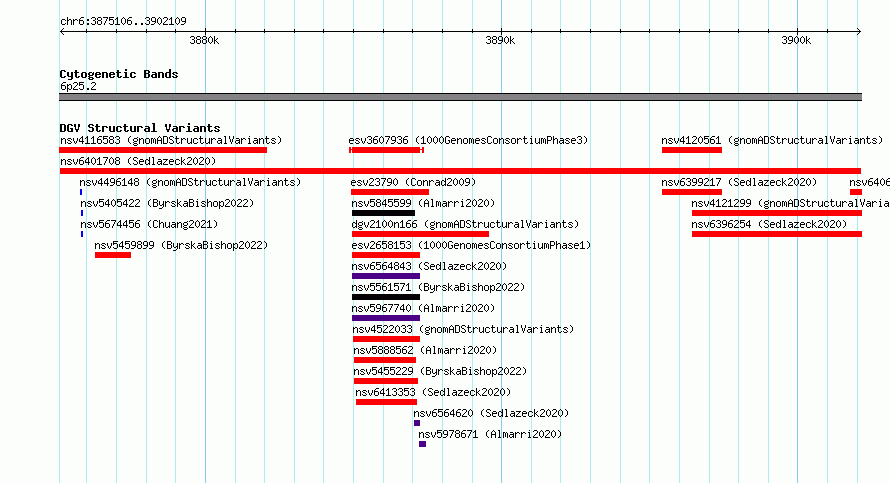Click the nsv4116583 variant label

(171, 140)
